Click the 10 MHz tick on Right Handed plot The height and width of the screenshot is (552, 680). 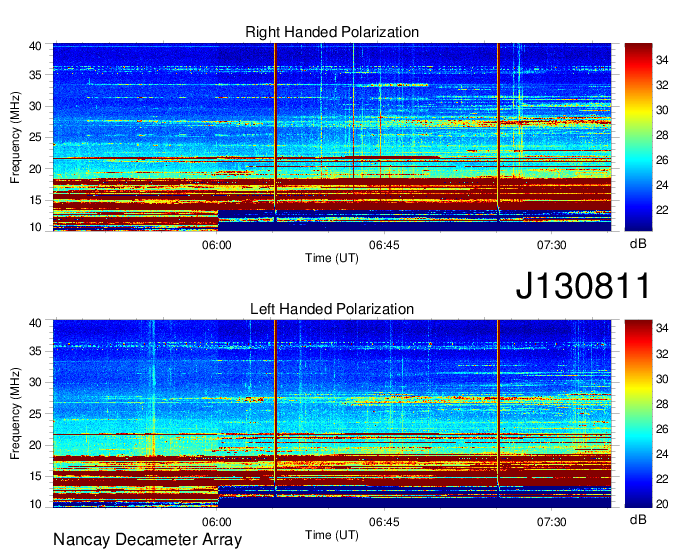35,227
